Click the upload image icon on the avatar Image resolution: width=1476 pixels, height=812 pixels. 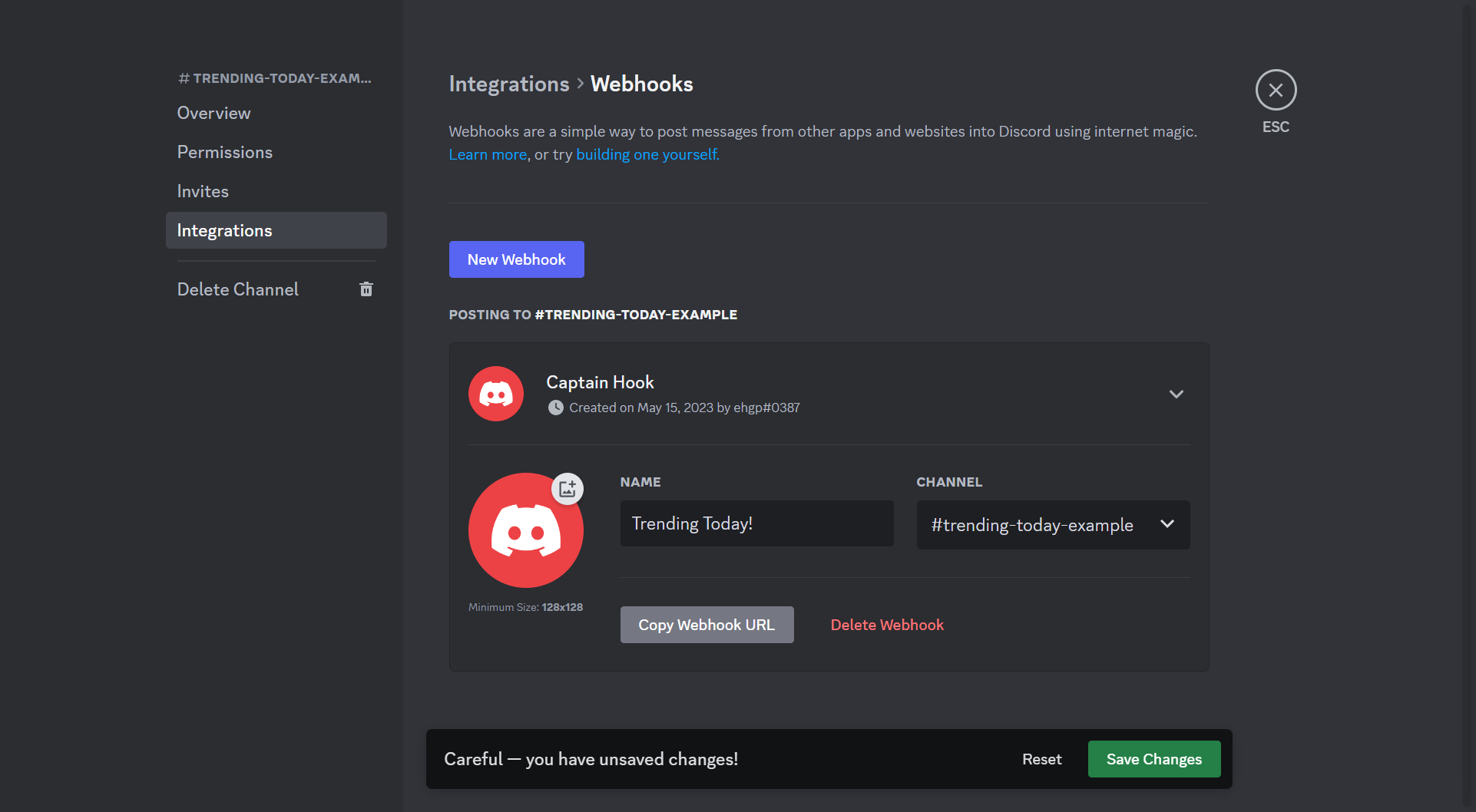568,489
